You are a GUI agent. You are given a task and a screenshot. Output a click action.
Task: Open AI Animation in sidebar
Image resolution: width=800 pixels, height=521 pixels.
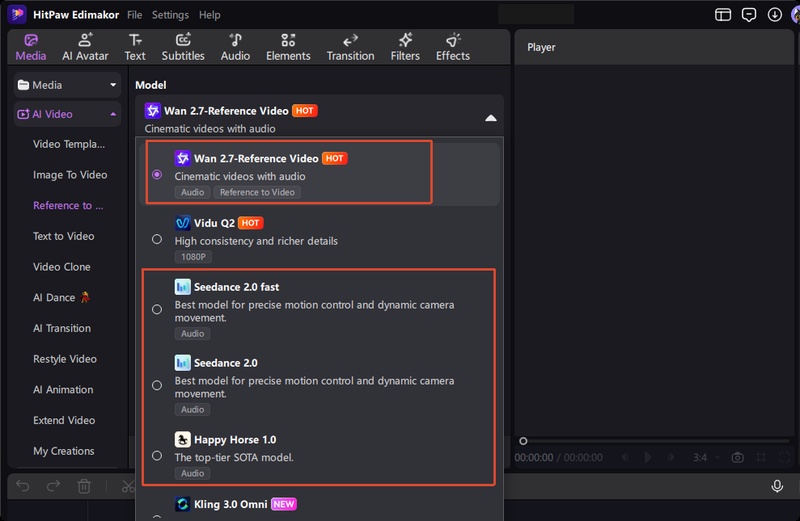click(x=63, y=389)
